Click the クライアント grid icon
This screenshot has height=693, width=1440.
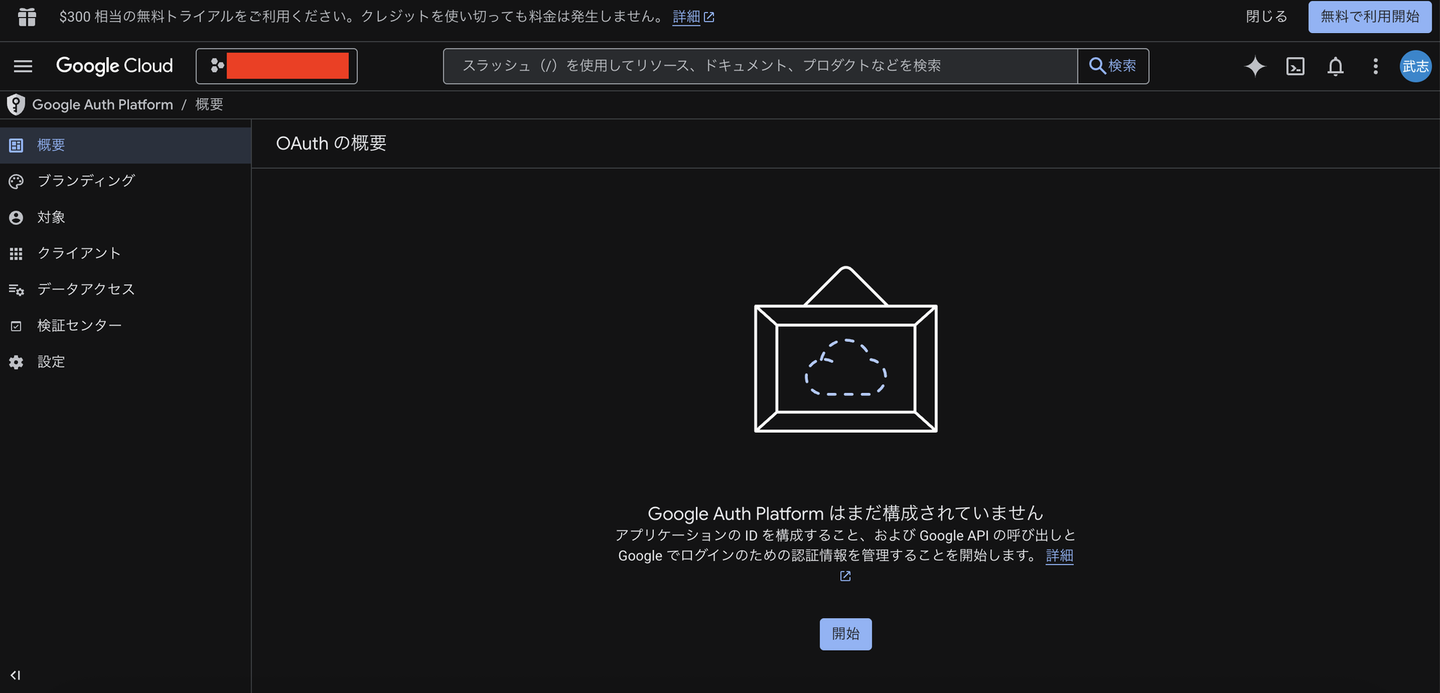(x=16, y=253)
